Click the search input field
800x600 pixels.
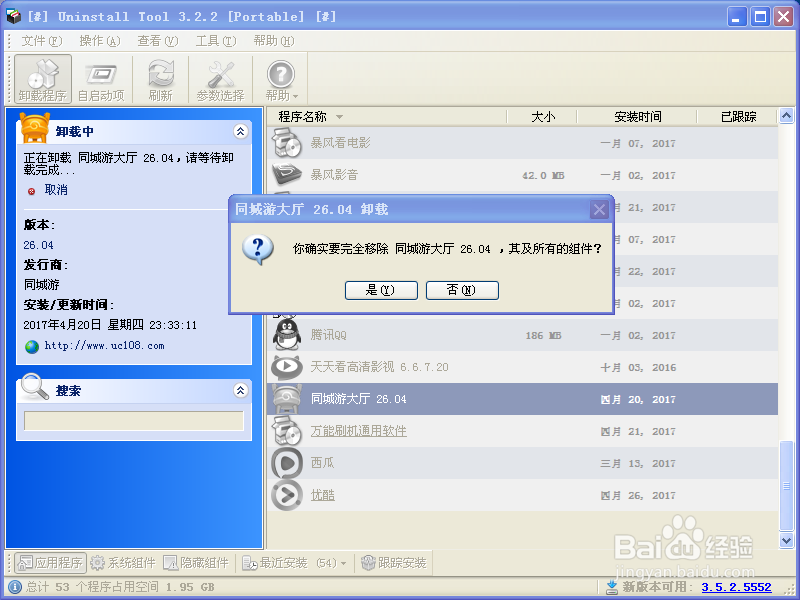134,421
